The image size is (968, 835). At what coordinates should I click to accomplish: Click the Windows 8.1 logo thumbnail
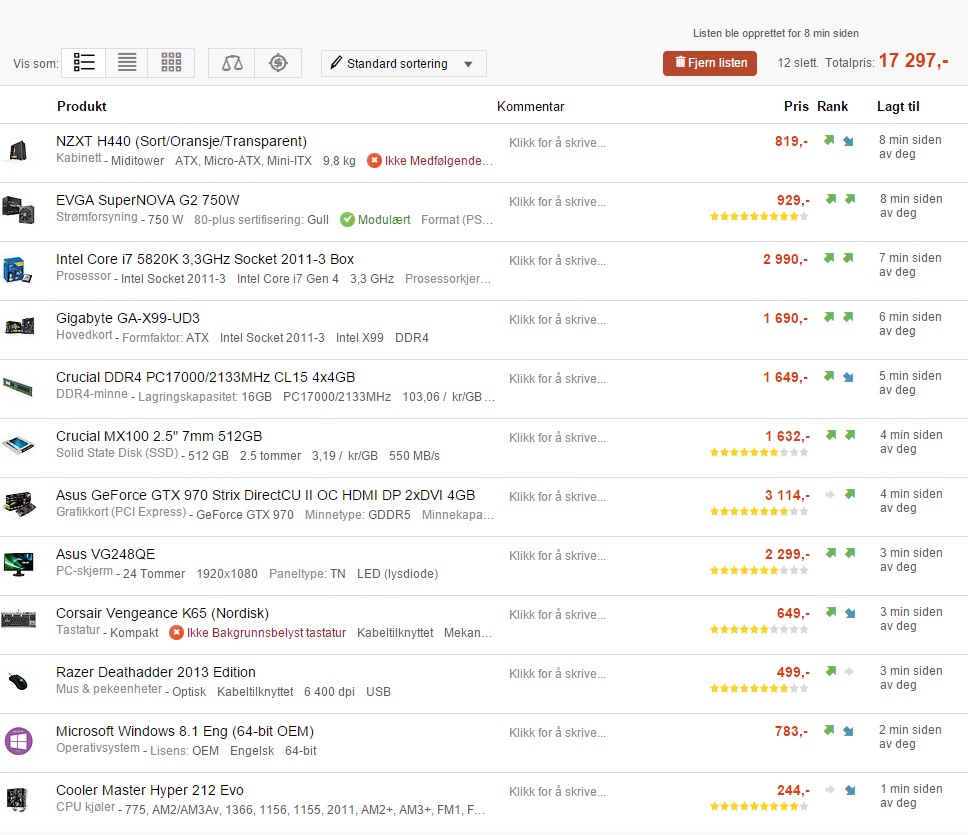(x=19, y=741)
